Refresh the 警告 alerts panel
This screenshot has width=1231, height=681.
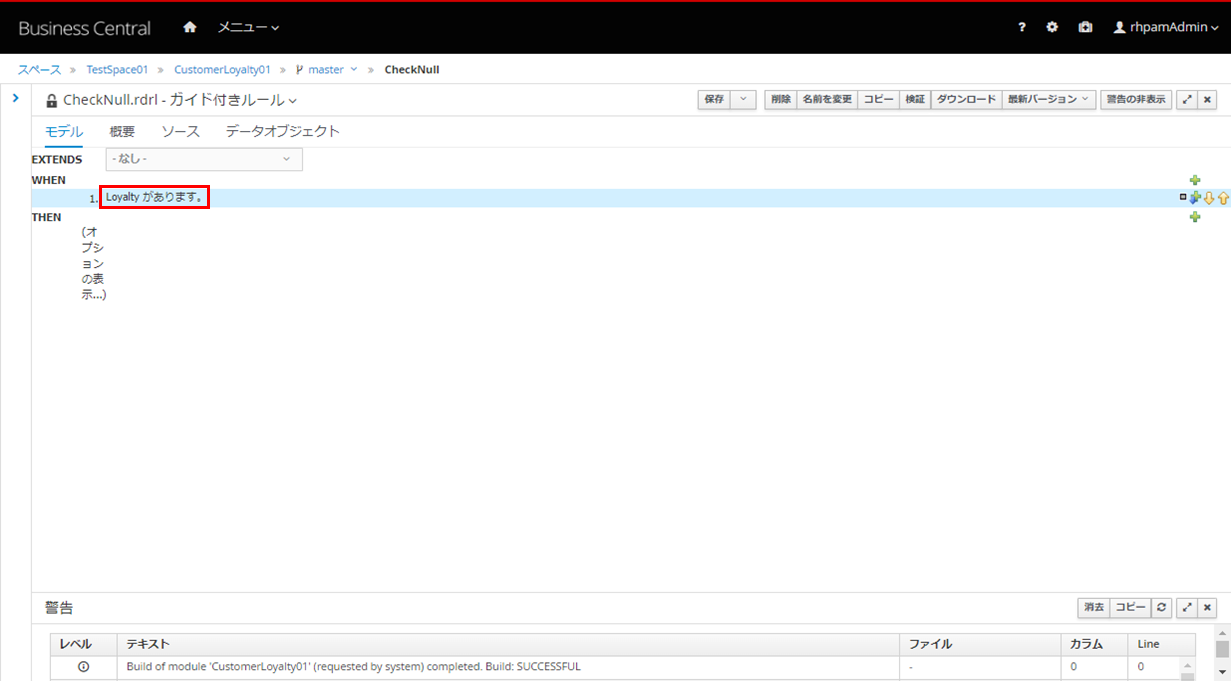pos(1161,607)
